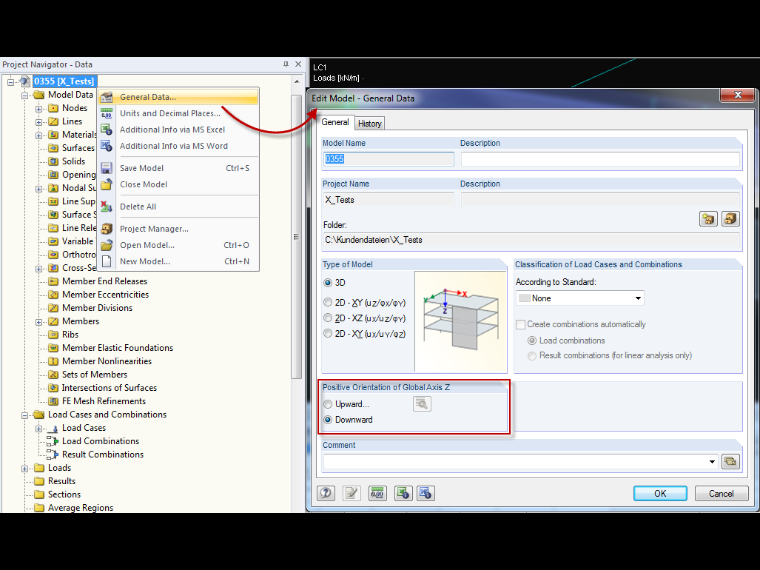Click Save Model in the context menu
Viewport: 760px width, 570px height.
pos(178,168)
